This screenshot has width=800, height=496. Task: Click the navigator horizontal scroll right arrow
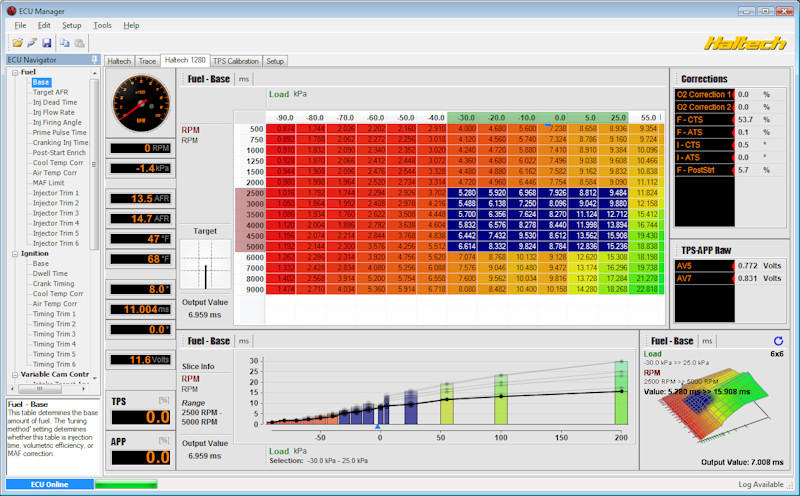click(84, 389)
